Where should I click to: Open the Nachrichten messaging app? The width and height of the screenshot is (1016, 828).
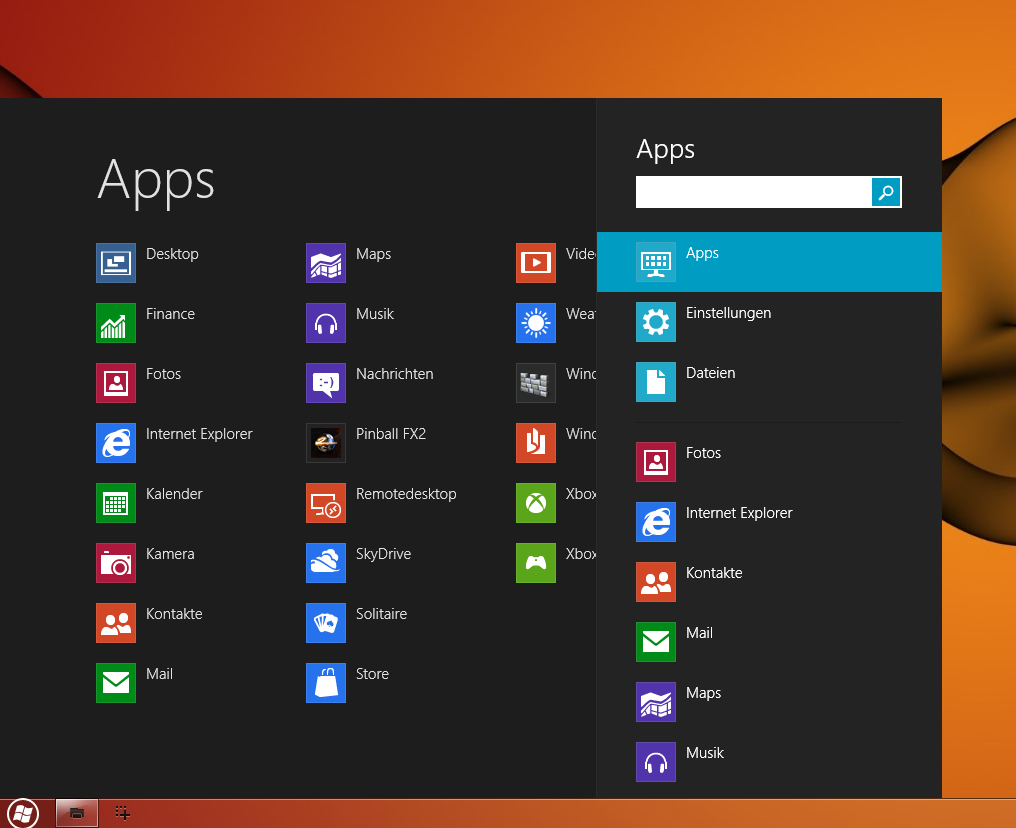(x=325, y=382)
